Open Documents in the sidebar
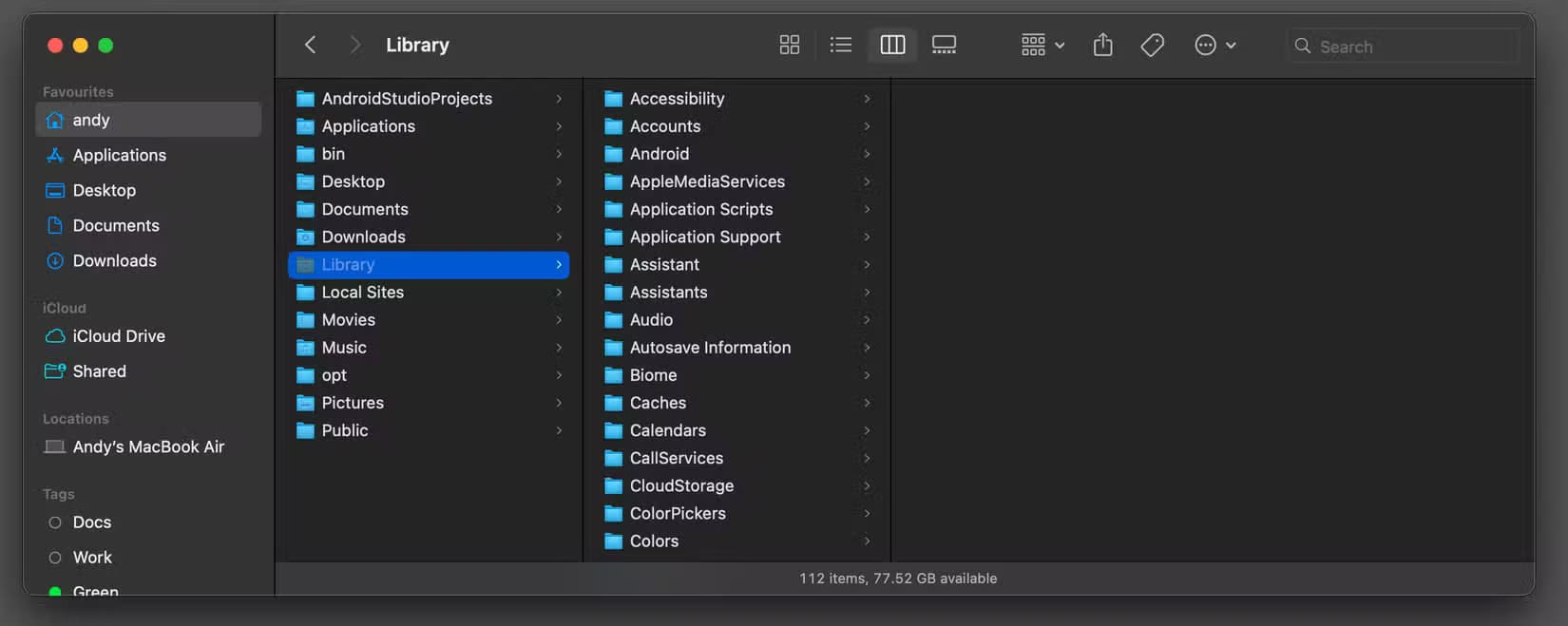 tap(148, 225)
